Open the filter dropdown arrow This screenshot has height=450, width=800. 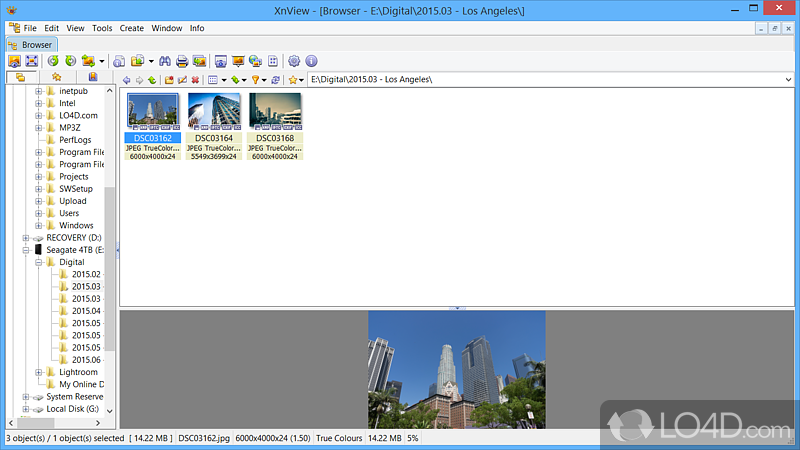(x=264, y=80)
